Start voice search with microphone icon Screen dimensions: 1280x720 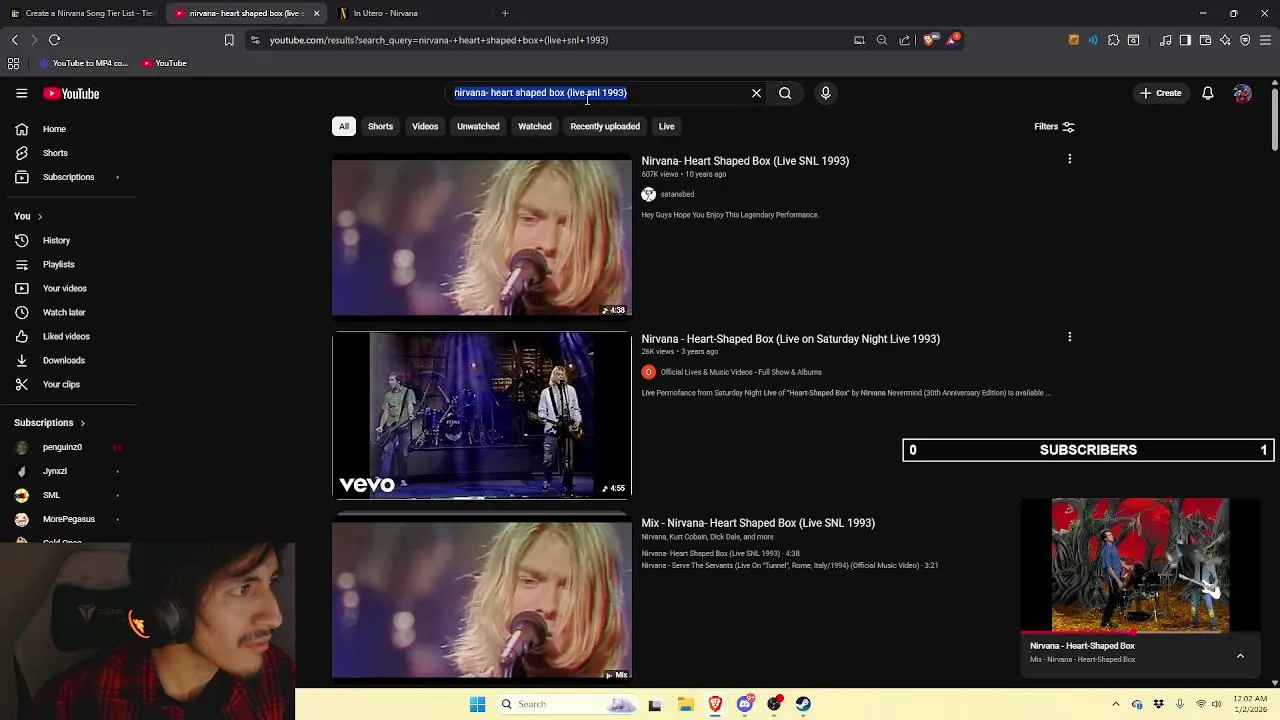[825, 93]
